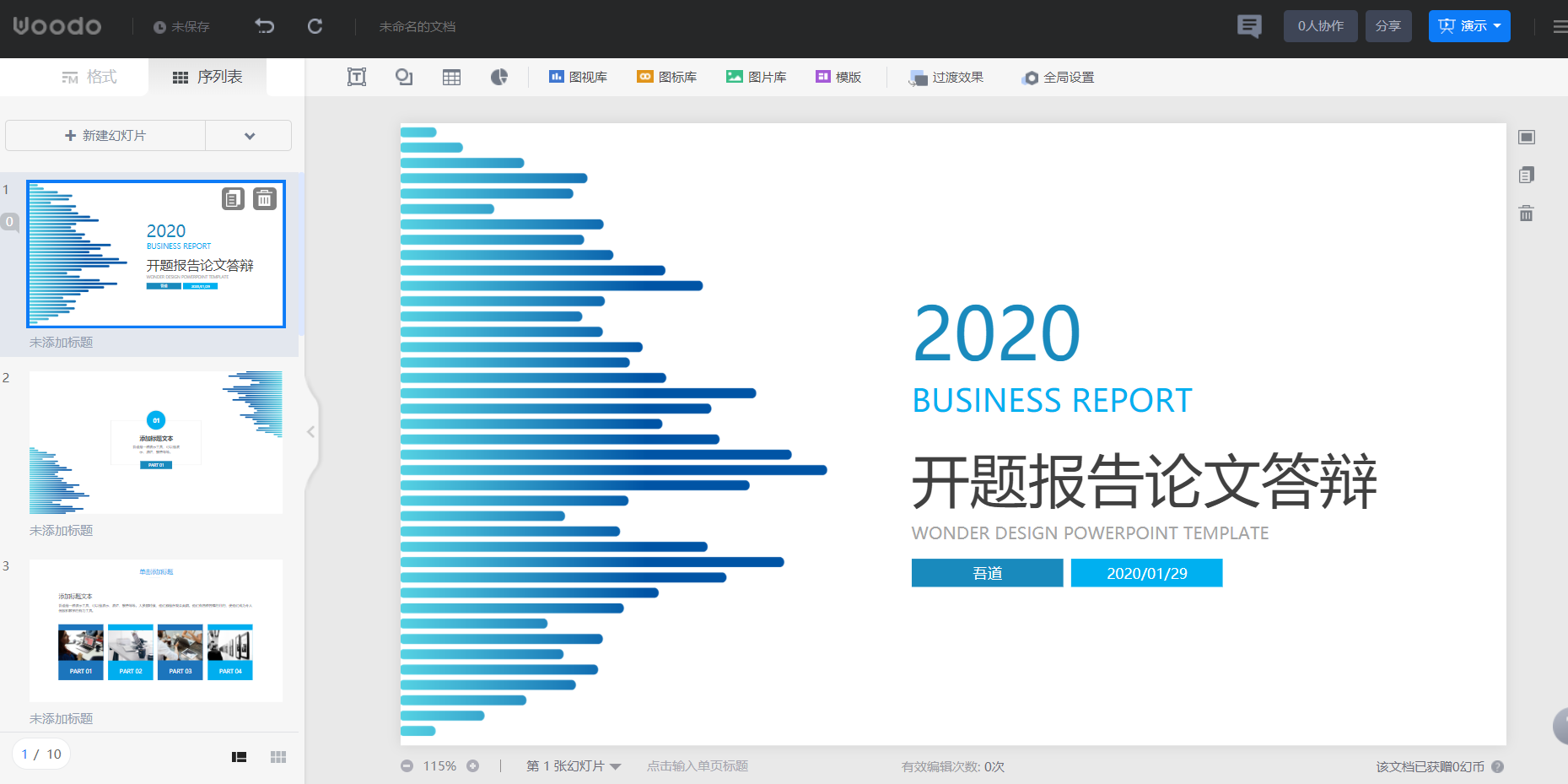Screen dimensions: 1568x784
Task: Redo the last action
Action: [x=315, y=26]
